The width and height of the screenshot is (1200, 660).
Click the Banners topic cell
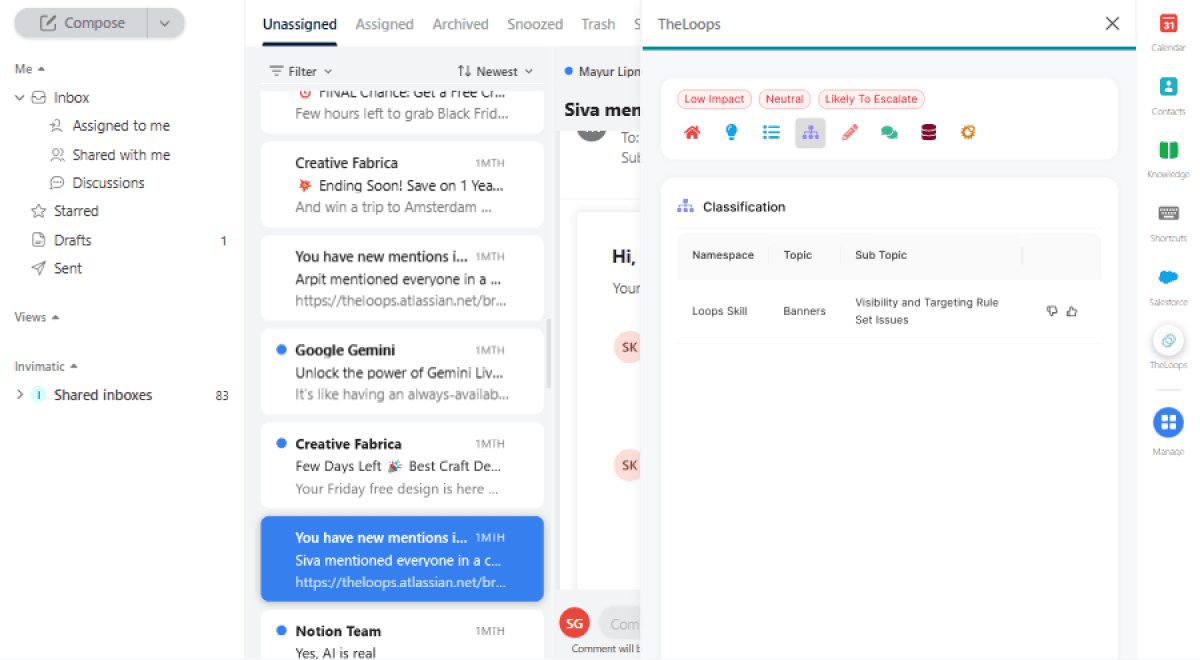click(x=804, y=311)
